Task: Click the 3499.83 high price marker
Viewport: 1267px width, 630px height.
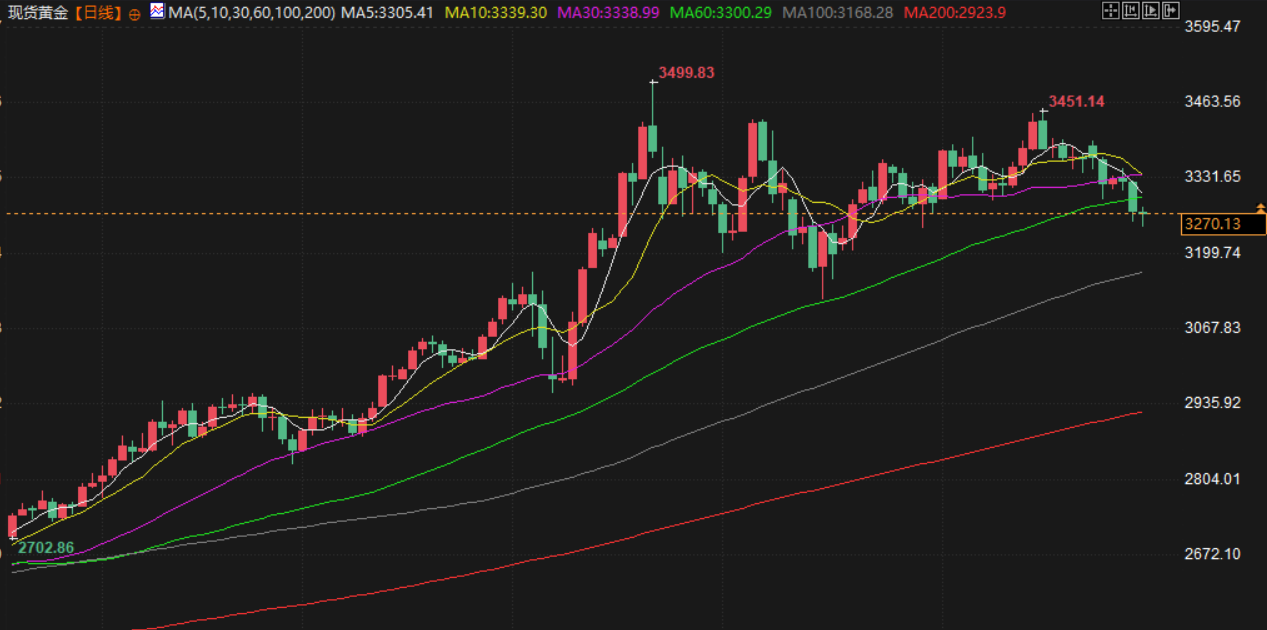Action: (686, 73)
